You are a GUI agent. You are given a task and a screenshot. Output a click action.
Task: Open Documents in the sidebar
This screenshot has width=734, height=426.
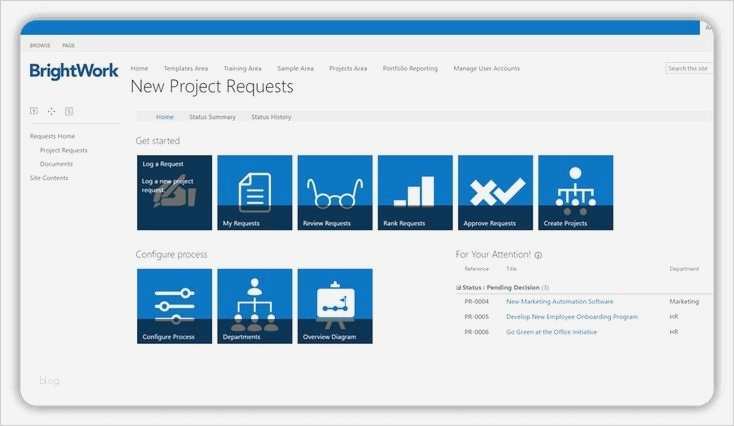point(56,164)
